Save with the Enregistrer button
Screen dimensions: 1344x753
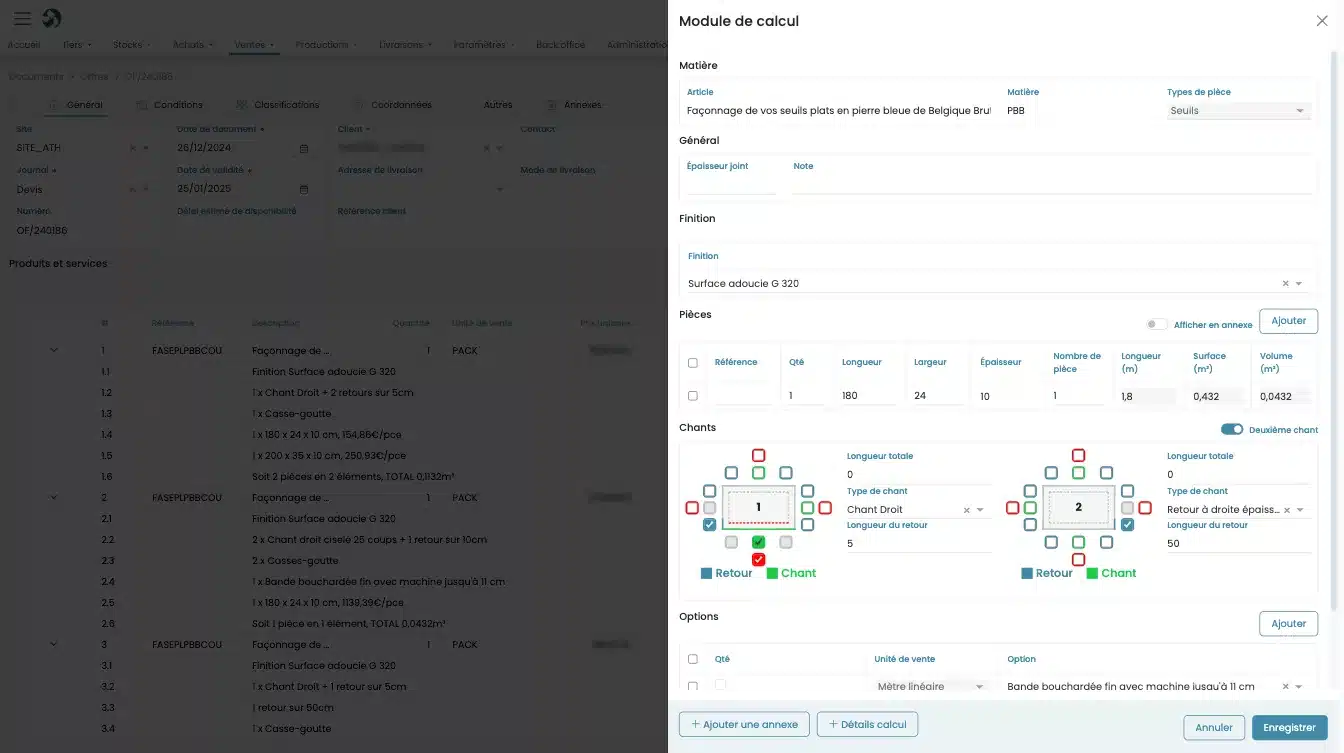click(1289, 728)
